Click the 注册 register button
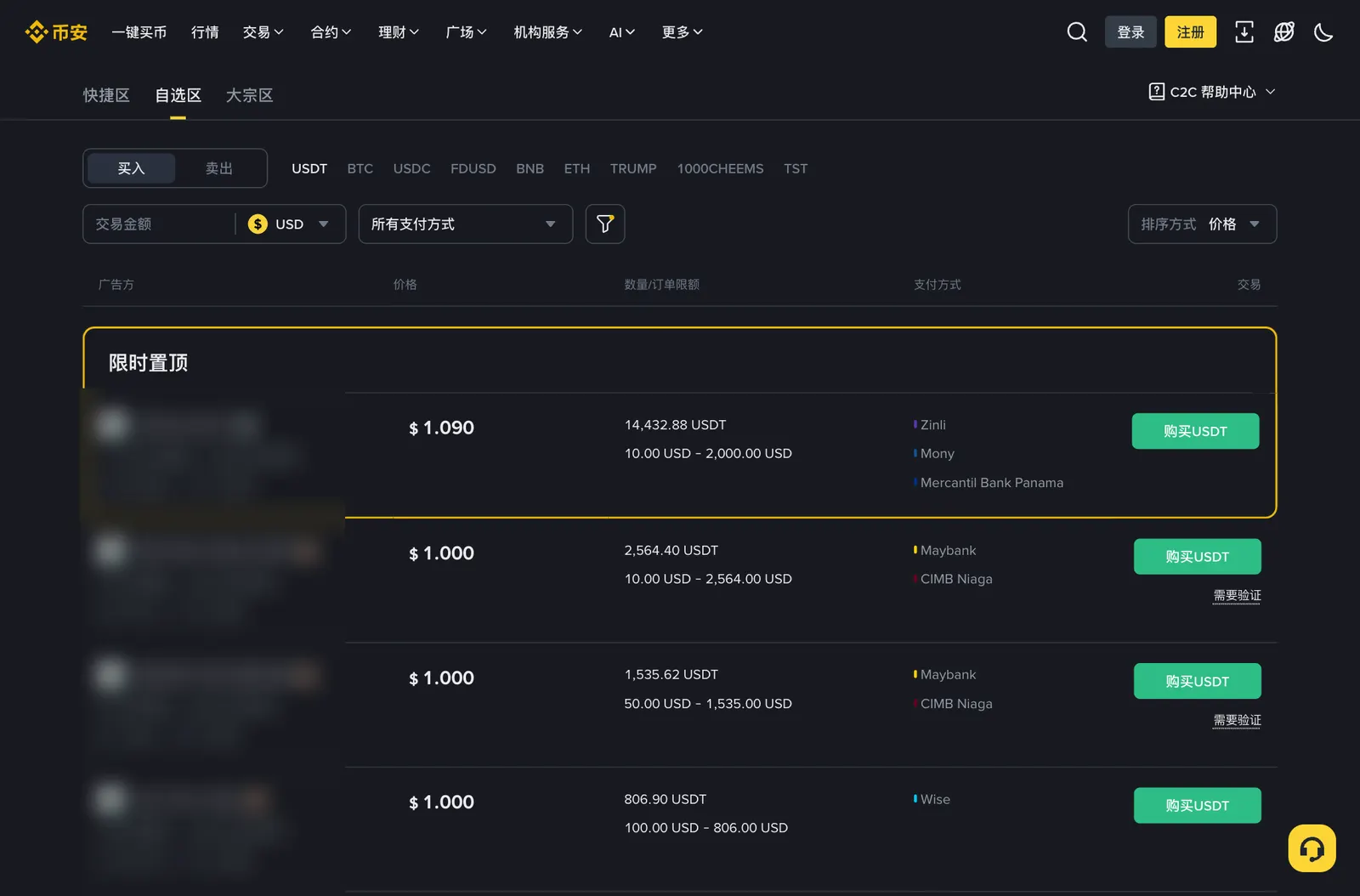Viewport: 1360px width, 896px height. click(1190, 32)
